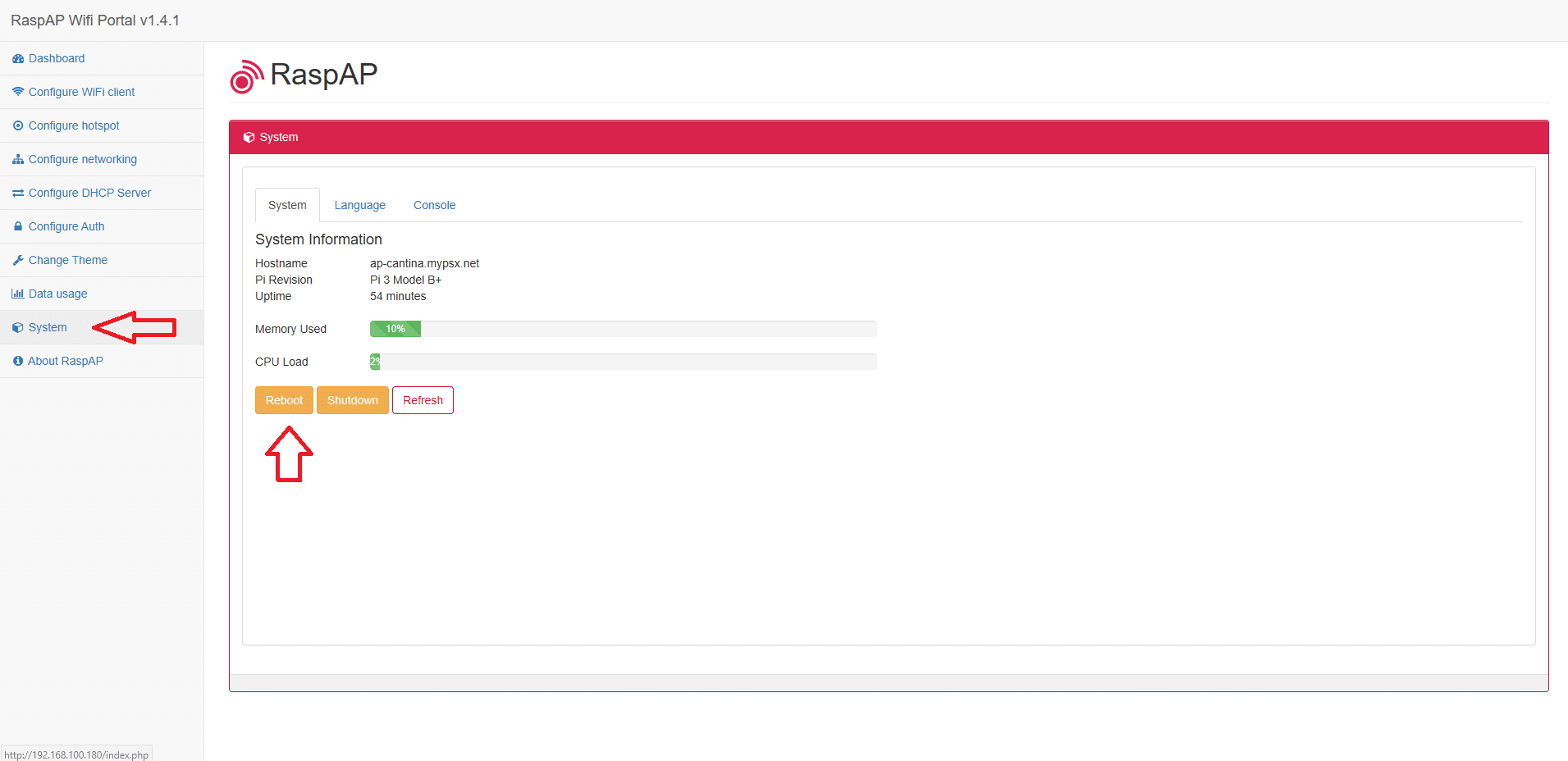Click the uptime value 54 minutes
The image size is (1568, 761).
pos(398,296)
